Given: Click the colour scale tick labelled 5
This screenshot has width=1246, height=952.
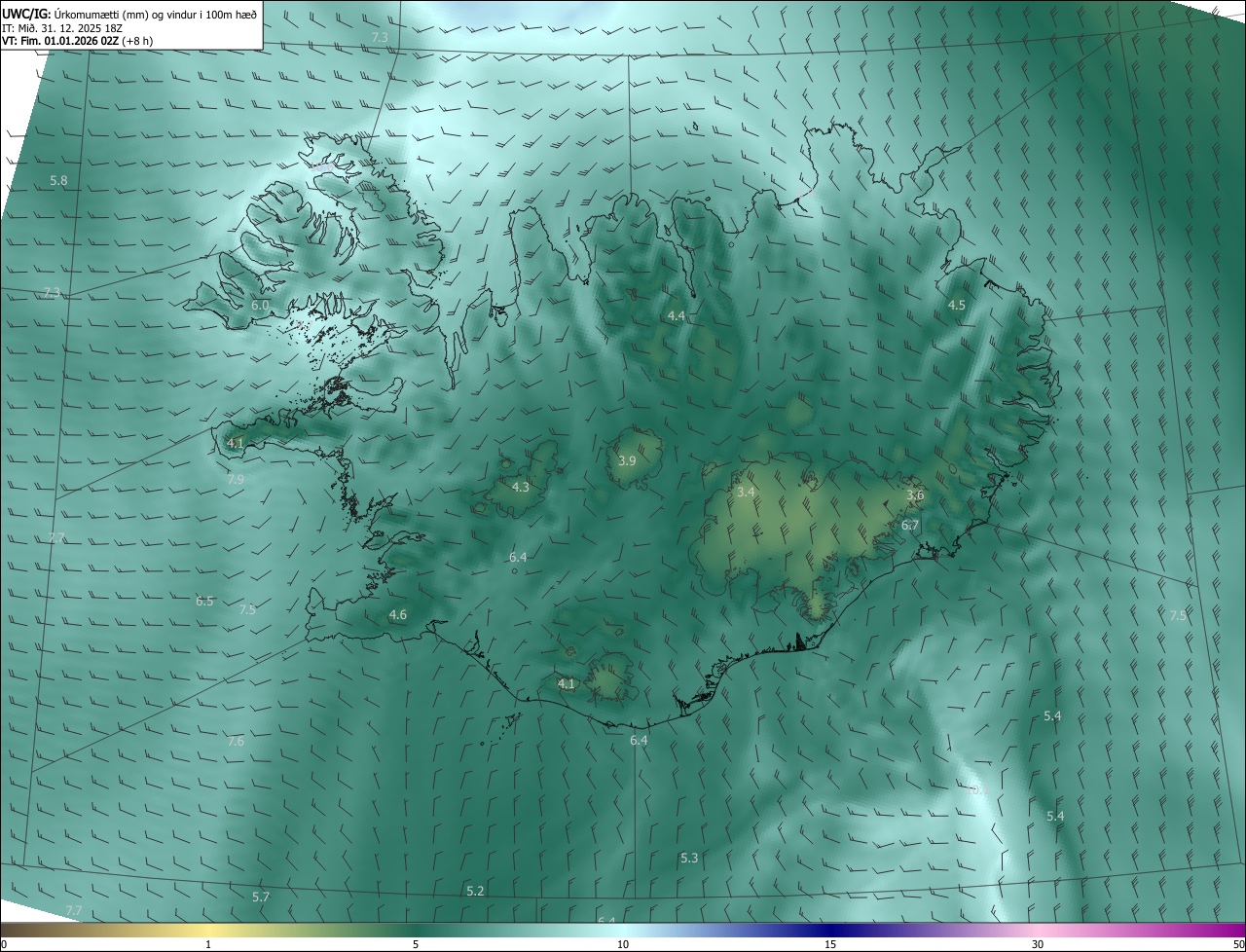Looking at the screenshot, I should click(416, 944).
